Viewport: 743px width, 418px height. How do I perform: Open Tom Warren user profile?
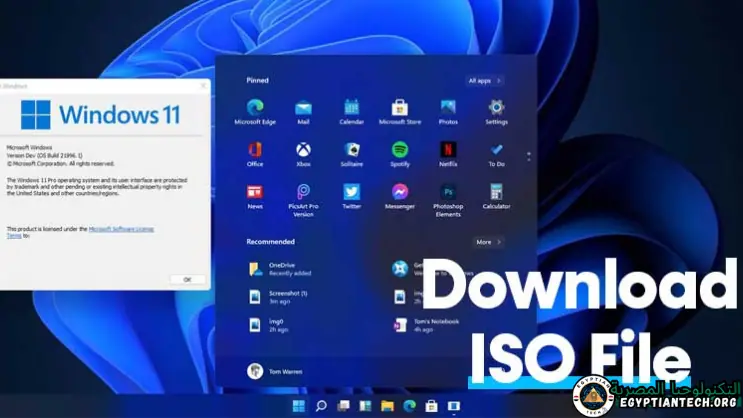[275, 371]
